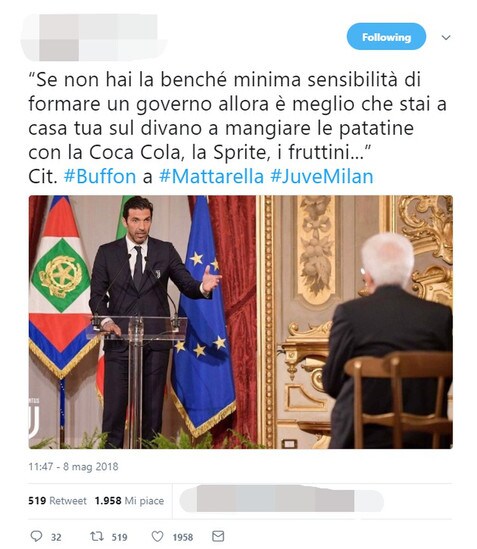This screenshot has width=477, height=549.
Task: Follow the #JuveMilan hashtag link
Action: click(322, 176)
